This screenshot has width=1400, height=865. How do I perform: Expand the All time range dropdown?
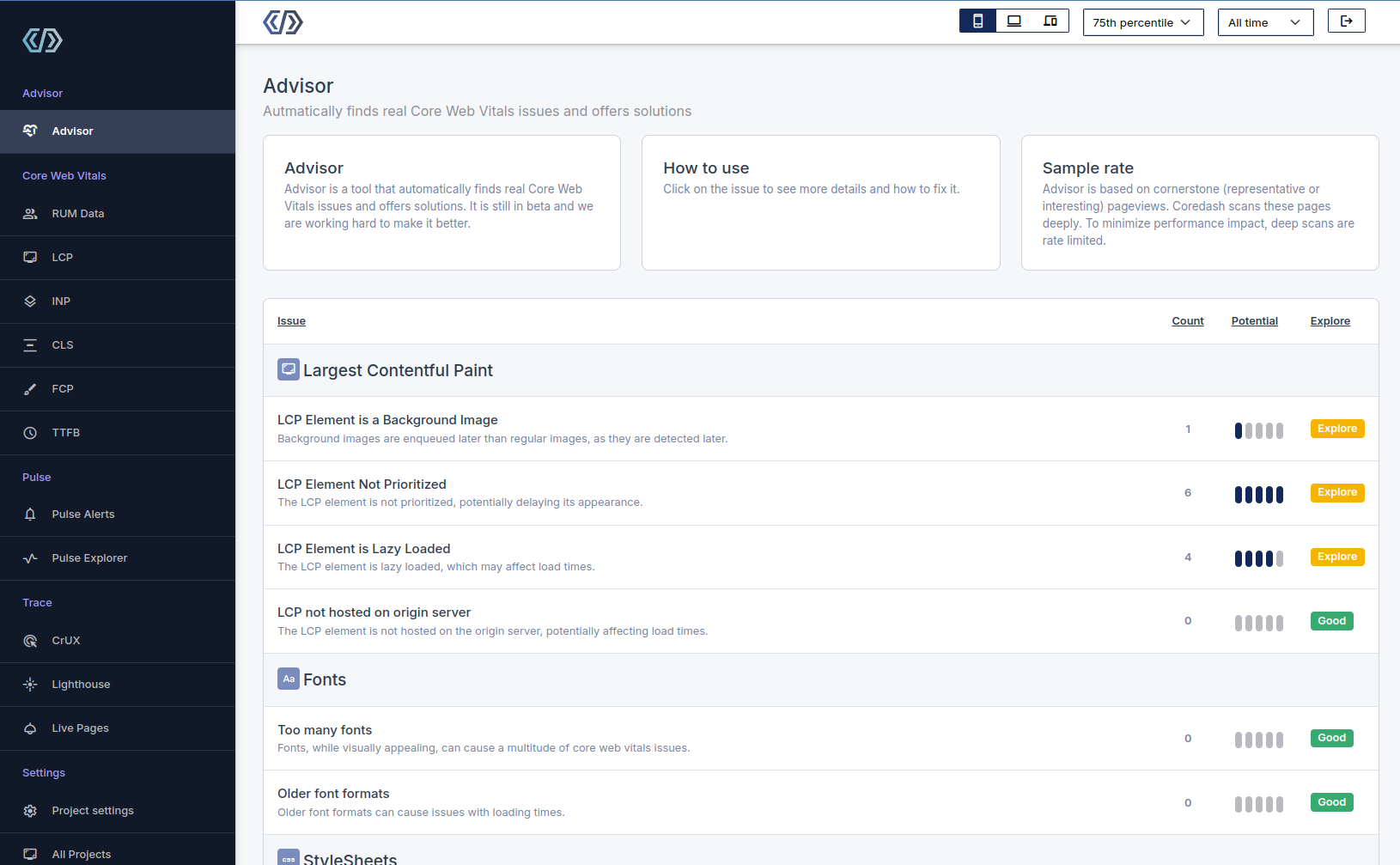click(1264, 22)
